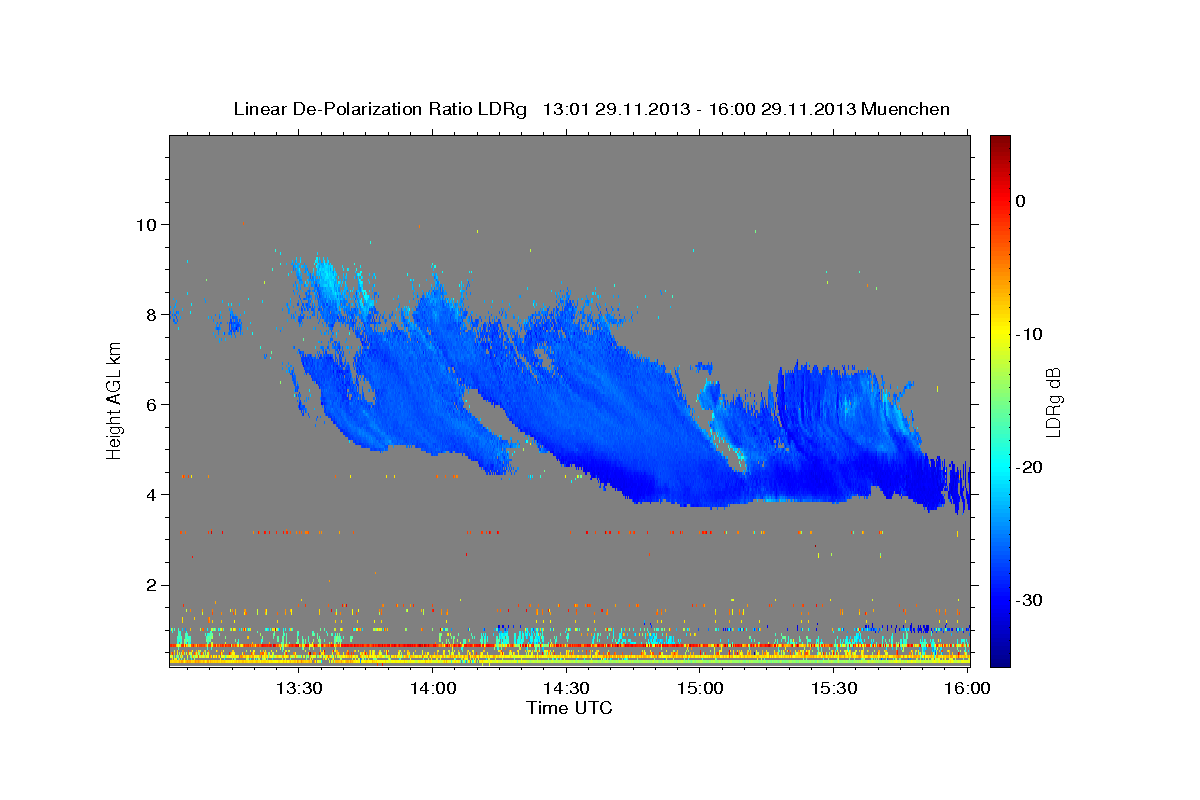Click the dark red top of colorbar
The width and height of the screenshot is (1200, 800).
pos(1000,145)
